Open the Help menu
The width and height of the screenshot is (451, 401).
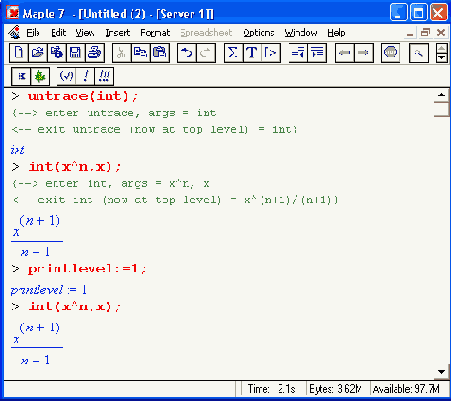[336, 33]
